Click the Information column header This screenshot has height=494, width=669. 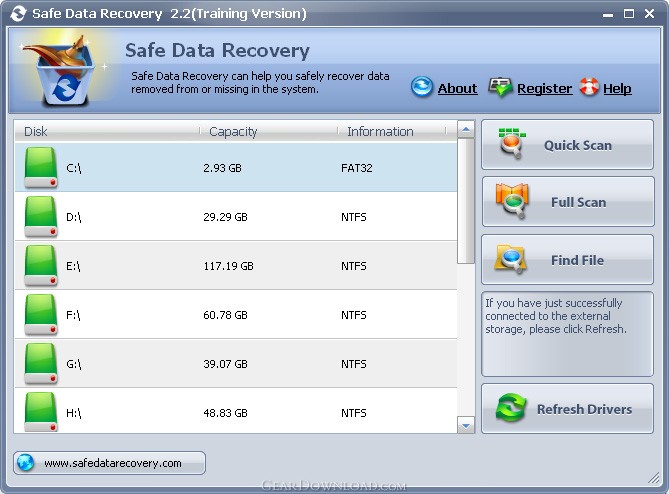(x=392, y=131)
